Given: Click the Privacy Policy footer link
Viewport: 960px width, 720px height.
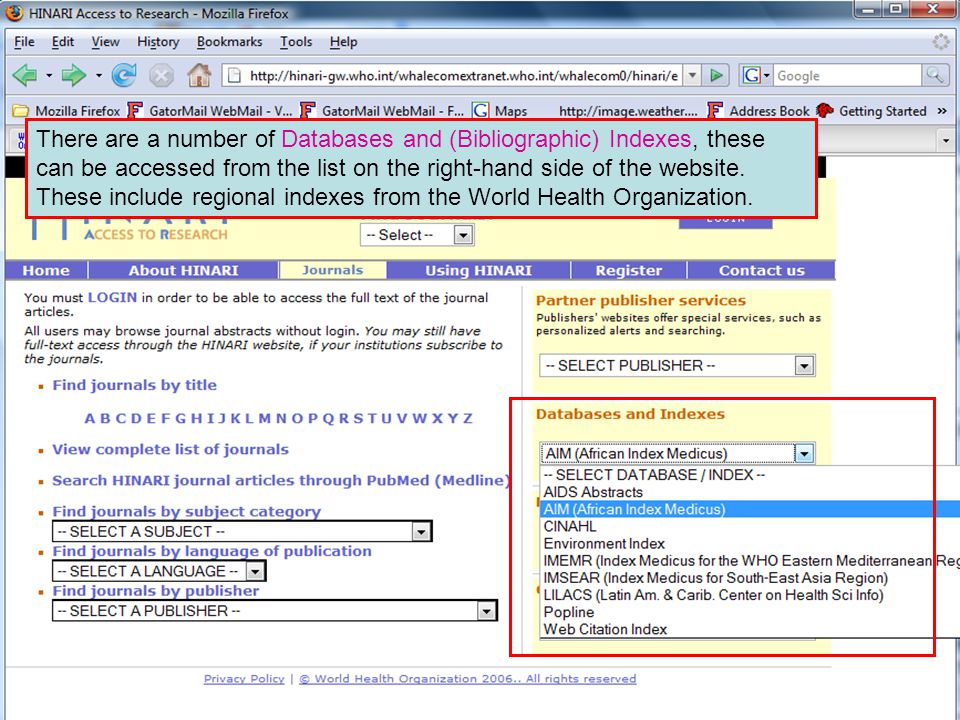Looking at the screenshot, I should click(244, 679).
